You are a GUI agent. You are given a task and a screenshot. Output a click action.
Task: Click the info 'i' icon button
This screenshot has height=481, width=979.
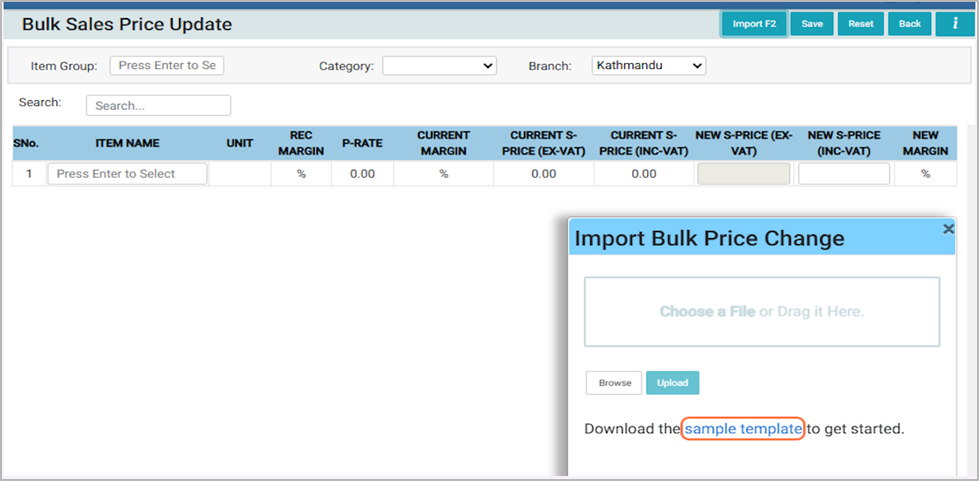point(954,24)
